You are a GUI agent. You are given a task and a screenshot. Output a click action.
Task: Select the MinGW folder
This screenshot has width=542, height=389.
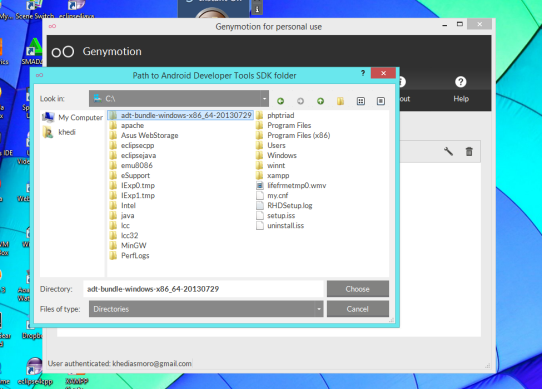[128, 246]
